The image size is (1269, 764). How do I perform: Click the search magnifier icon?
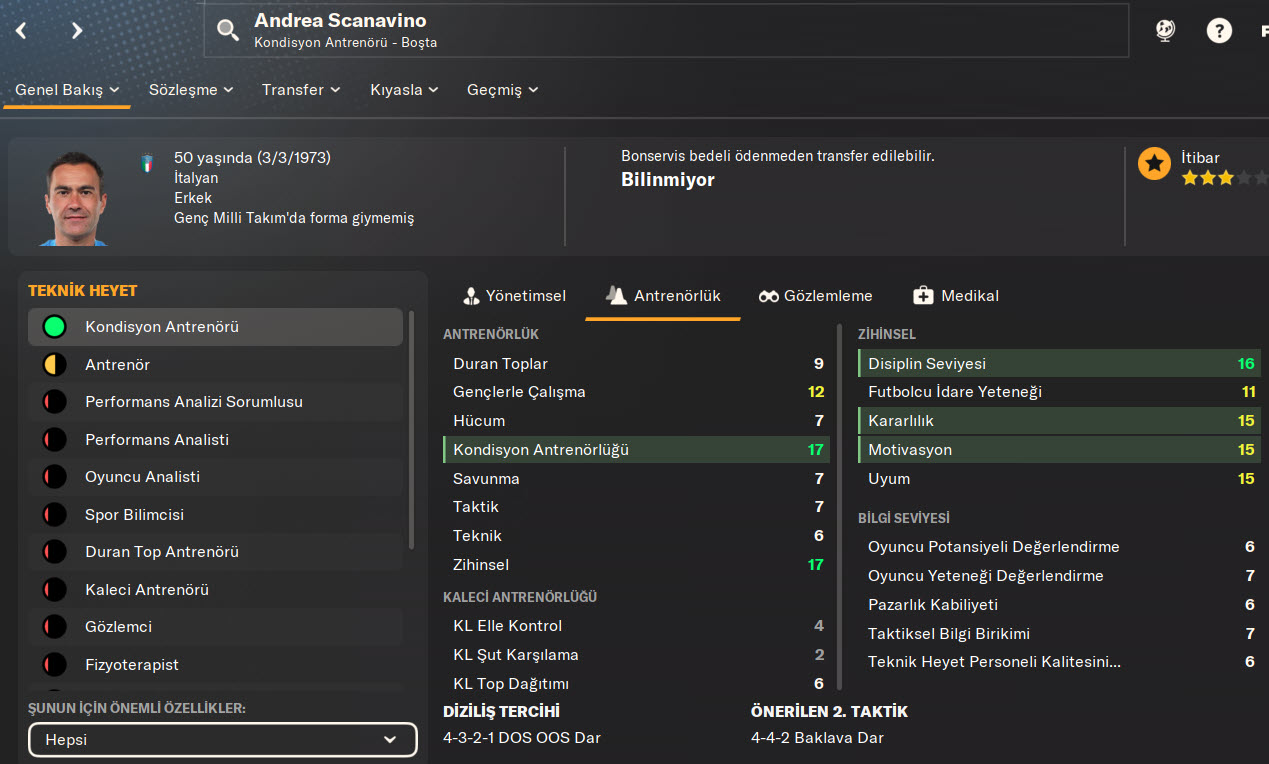pos(228,30)
